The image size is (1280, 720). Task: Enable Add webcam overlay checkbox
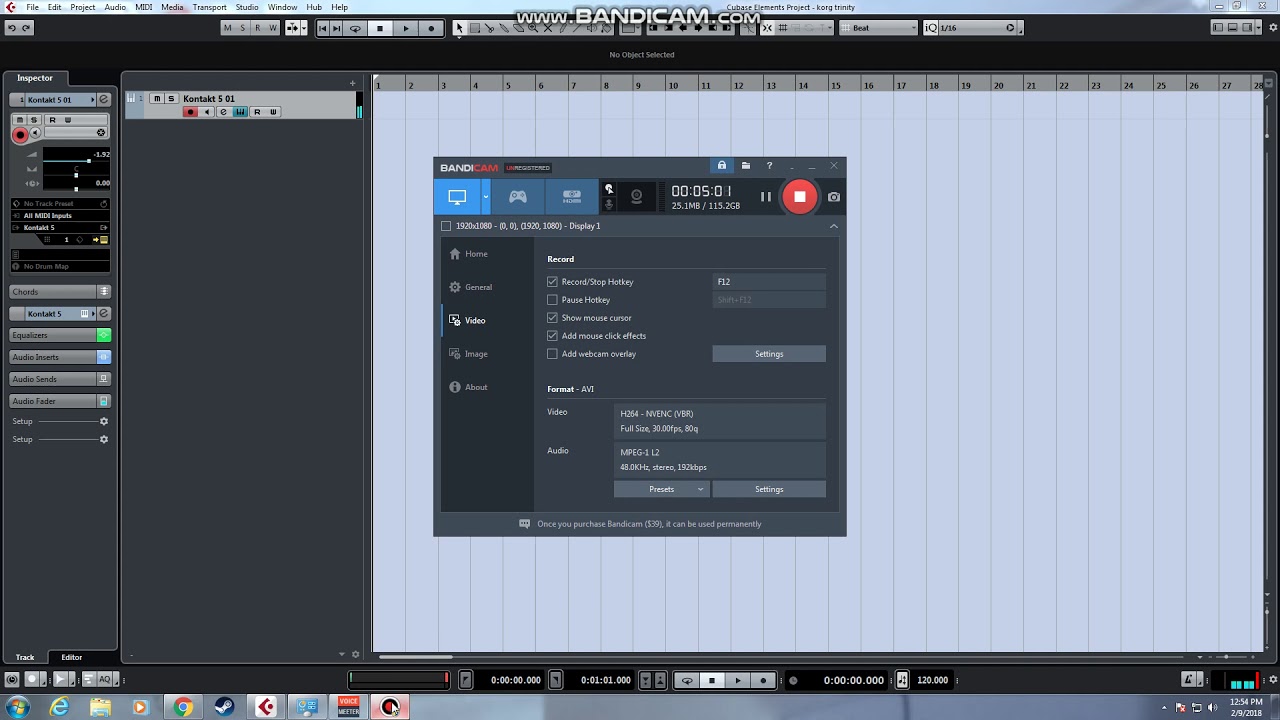click(x=552, y=354)
